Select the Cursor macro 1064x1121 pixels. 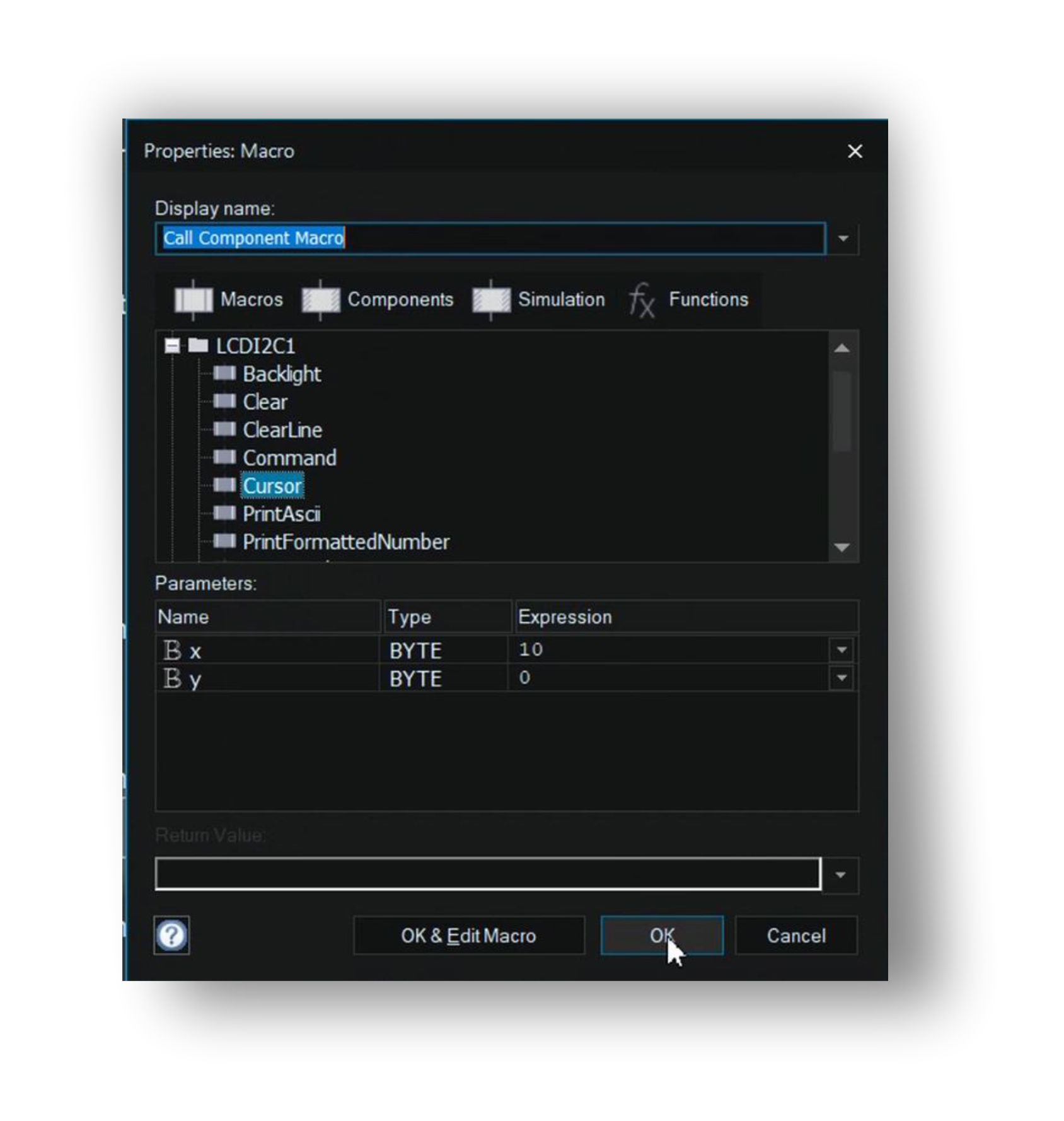tap(272, 486)
